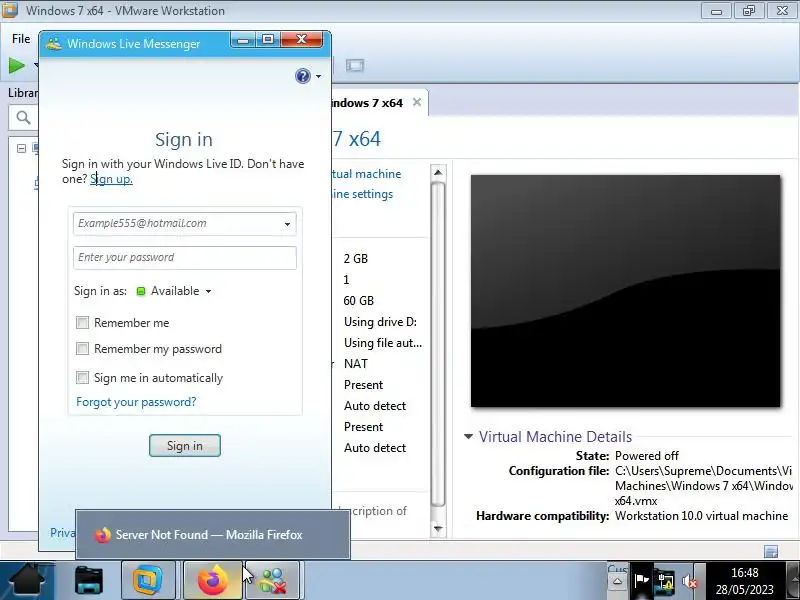Click the VMware device list scroll up arrow
The height and width of the screenshot is (600, 800).
(x=438, y=172)
